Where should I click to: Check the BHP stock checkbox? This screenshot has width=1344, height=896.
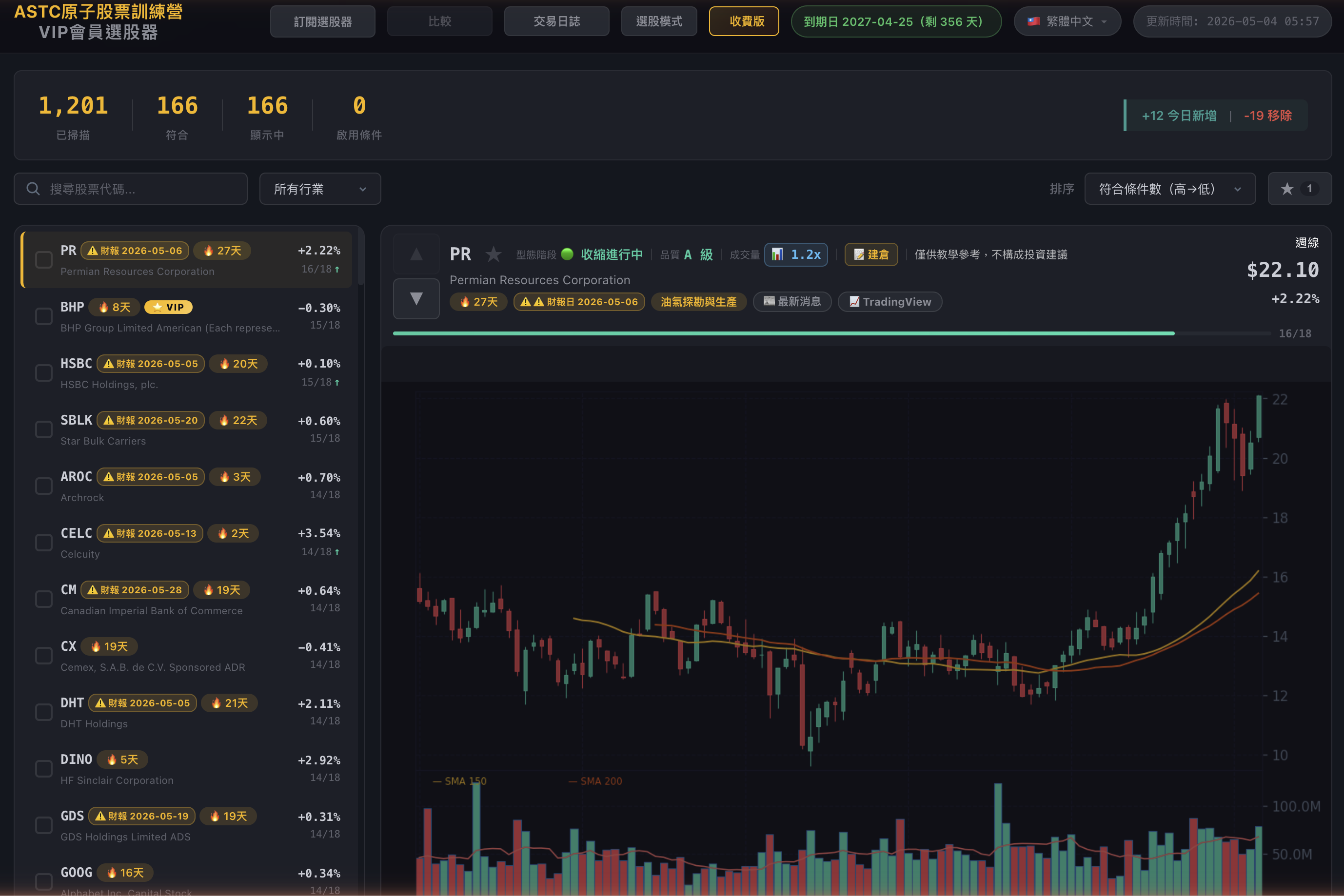pos(44,316)
